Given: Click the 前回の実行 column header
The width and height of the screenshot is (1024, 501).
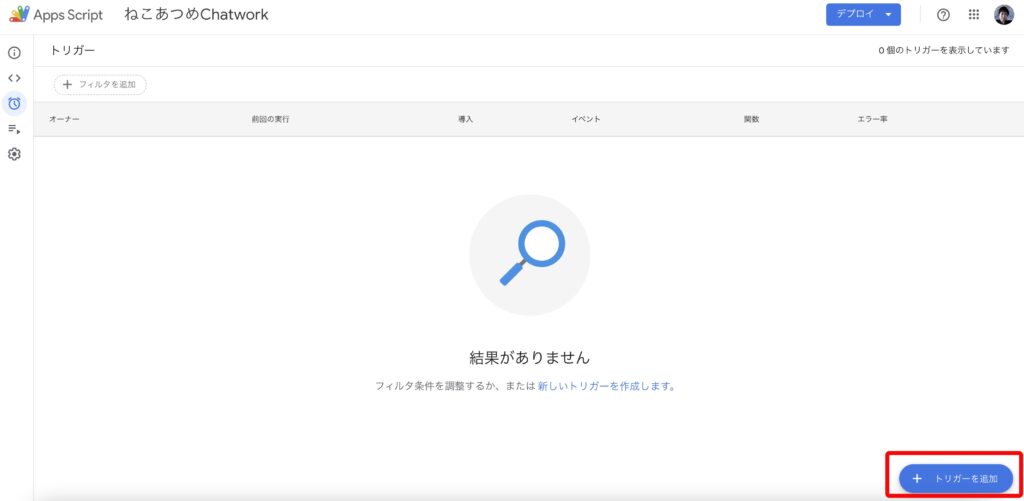Looking at the screenshot, I should (x=270, y=120).
